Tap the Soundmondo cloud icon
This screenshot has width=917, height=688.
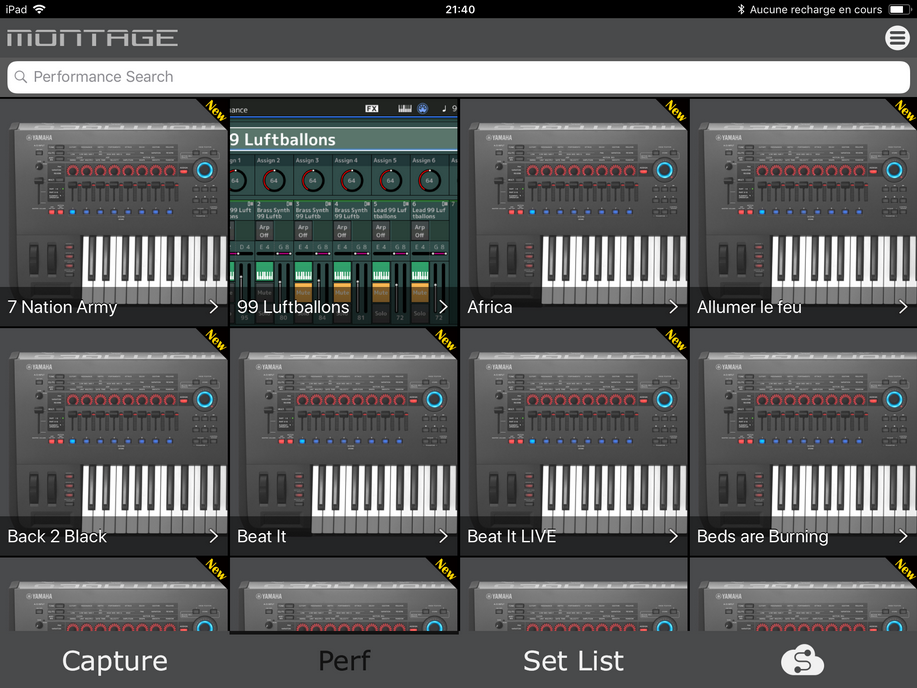tap(802, 661)
